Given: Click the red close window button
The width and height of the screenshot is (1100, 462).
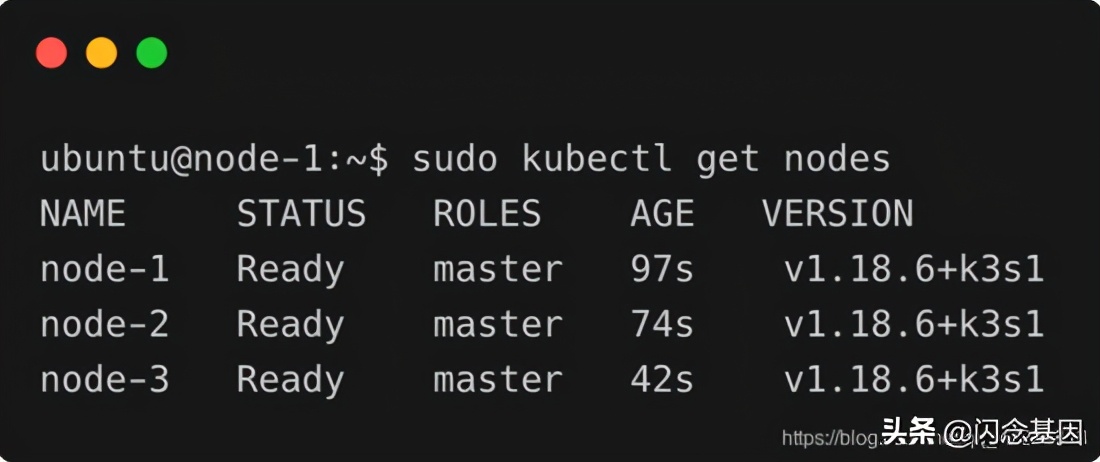Looking at the screenshot, I should click(x=51, y=53).
